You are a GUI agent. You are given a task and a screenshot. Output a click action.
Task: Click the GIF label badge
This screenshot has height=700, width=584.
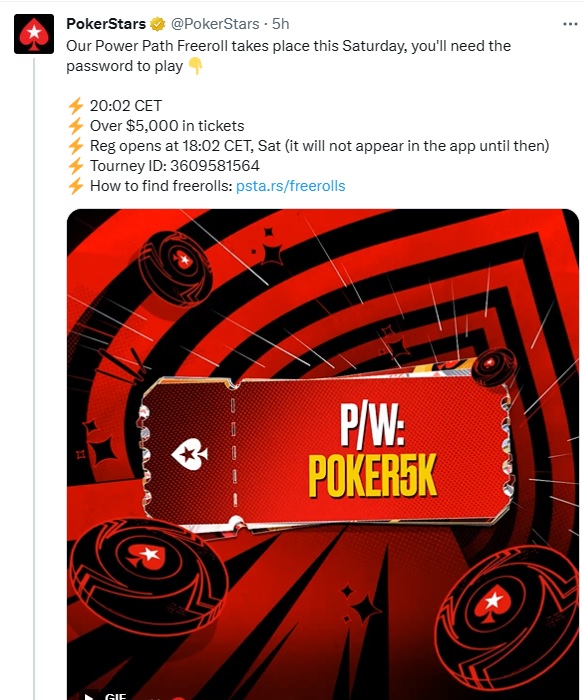115,696
